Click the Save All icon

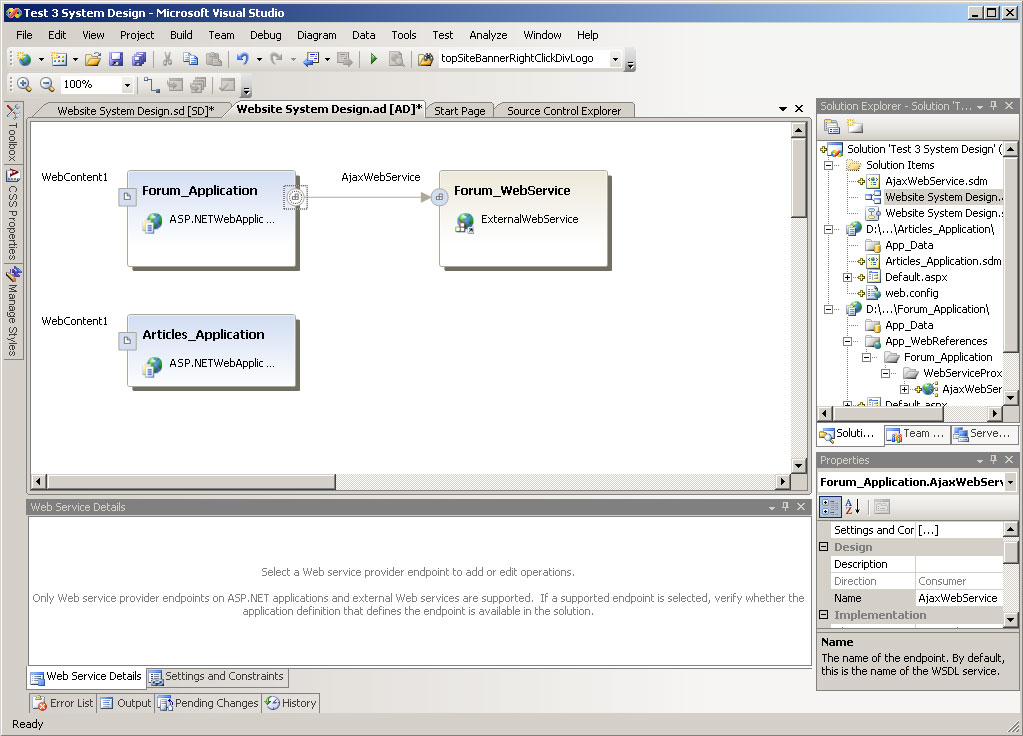(138, 59)
